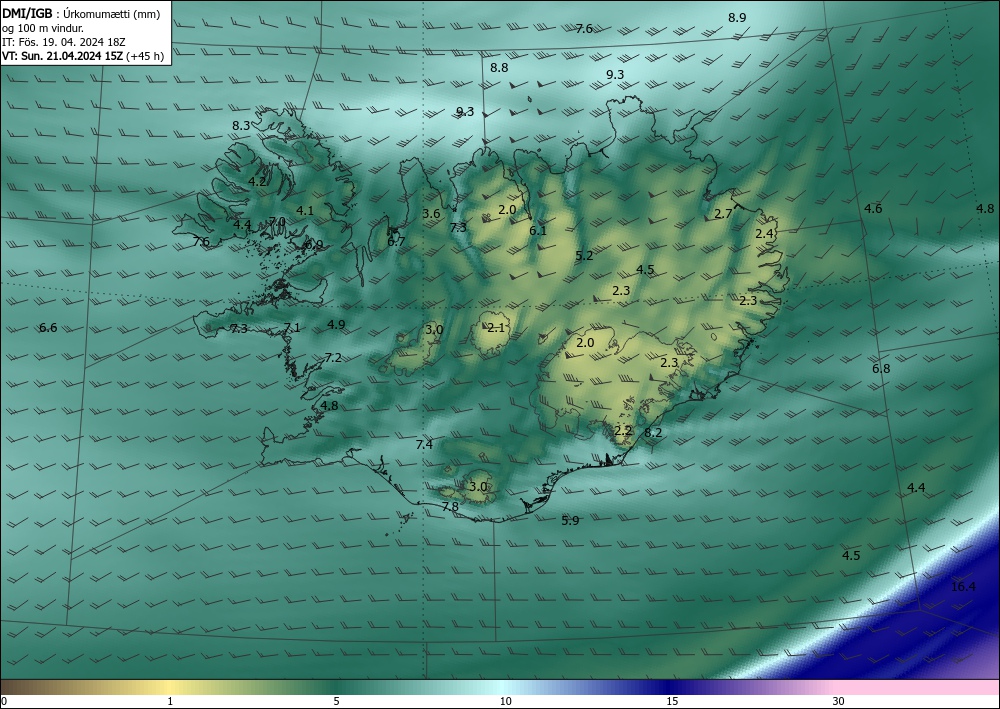Click the dark navy segment of the color scale
The height and width of the screenshot is (709, 1000).
(672, 687)
